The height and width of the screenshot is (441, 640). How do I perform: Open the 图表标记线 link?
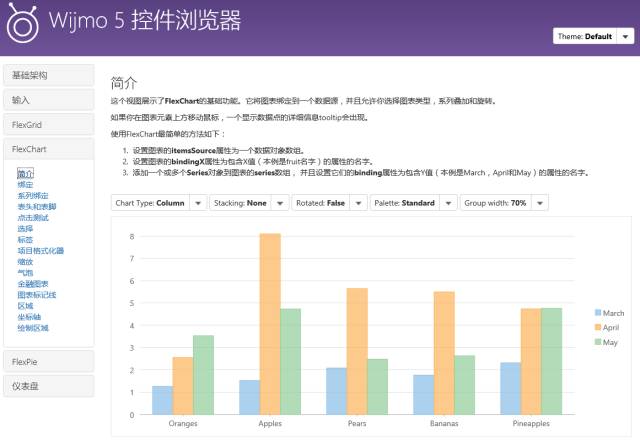(x=37, y=295)
